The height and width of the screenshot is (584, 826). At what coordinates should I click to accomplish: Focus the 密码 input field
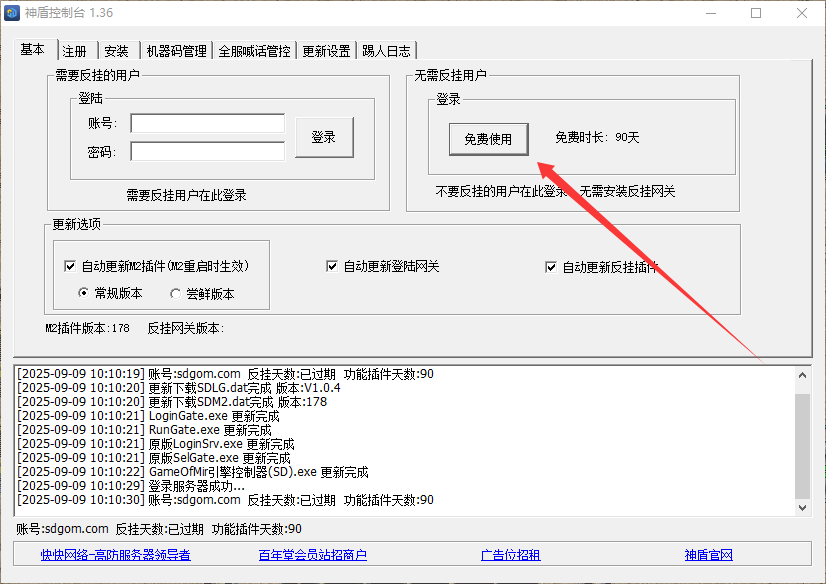point(207,152)
